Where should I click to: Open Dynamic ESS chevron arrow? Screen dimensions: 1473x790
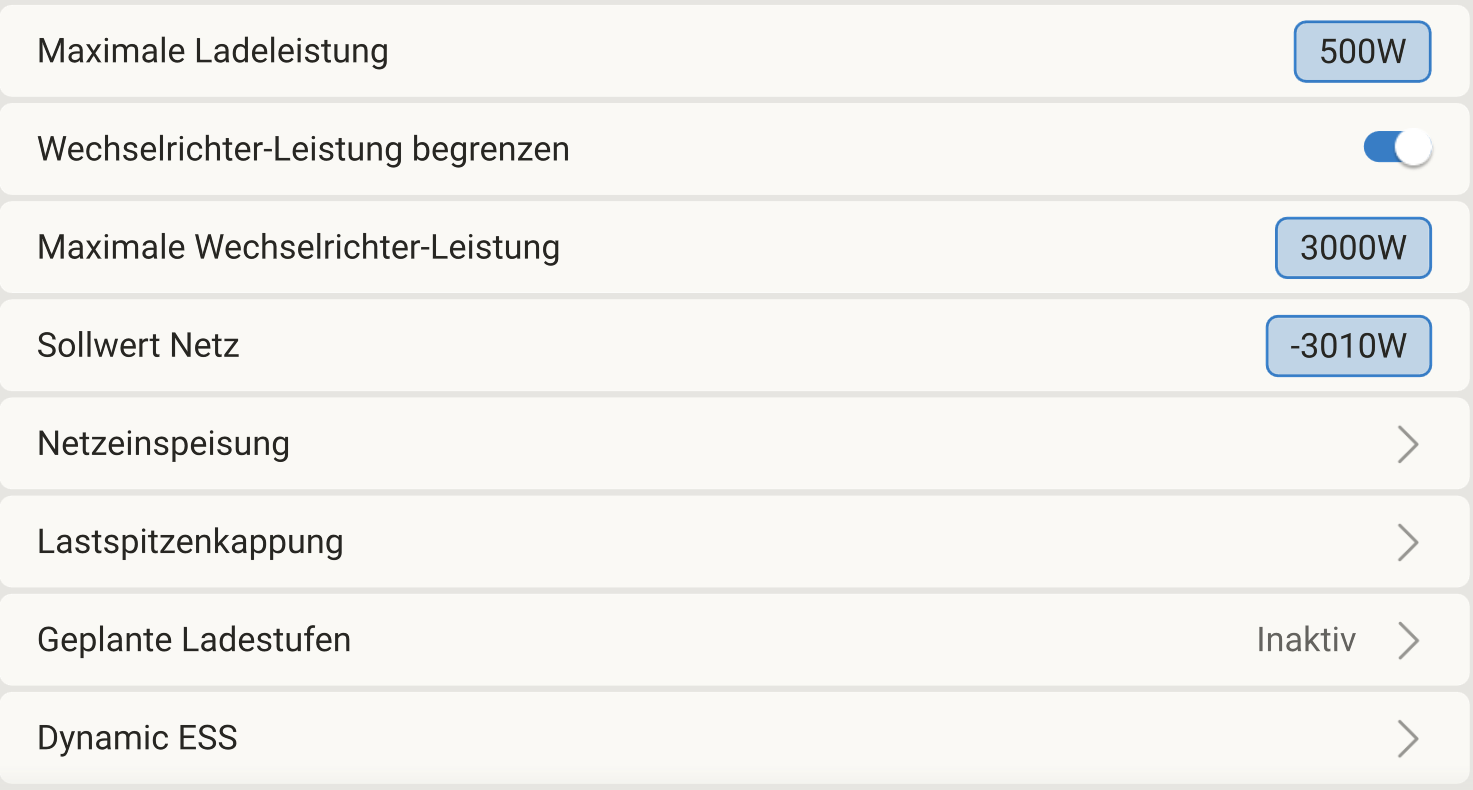[1407, 739]
